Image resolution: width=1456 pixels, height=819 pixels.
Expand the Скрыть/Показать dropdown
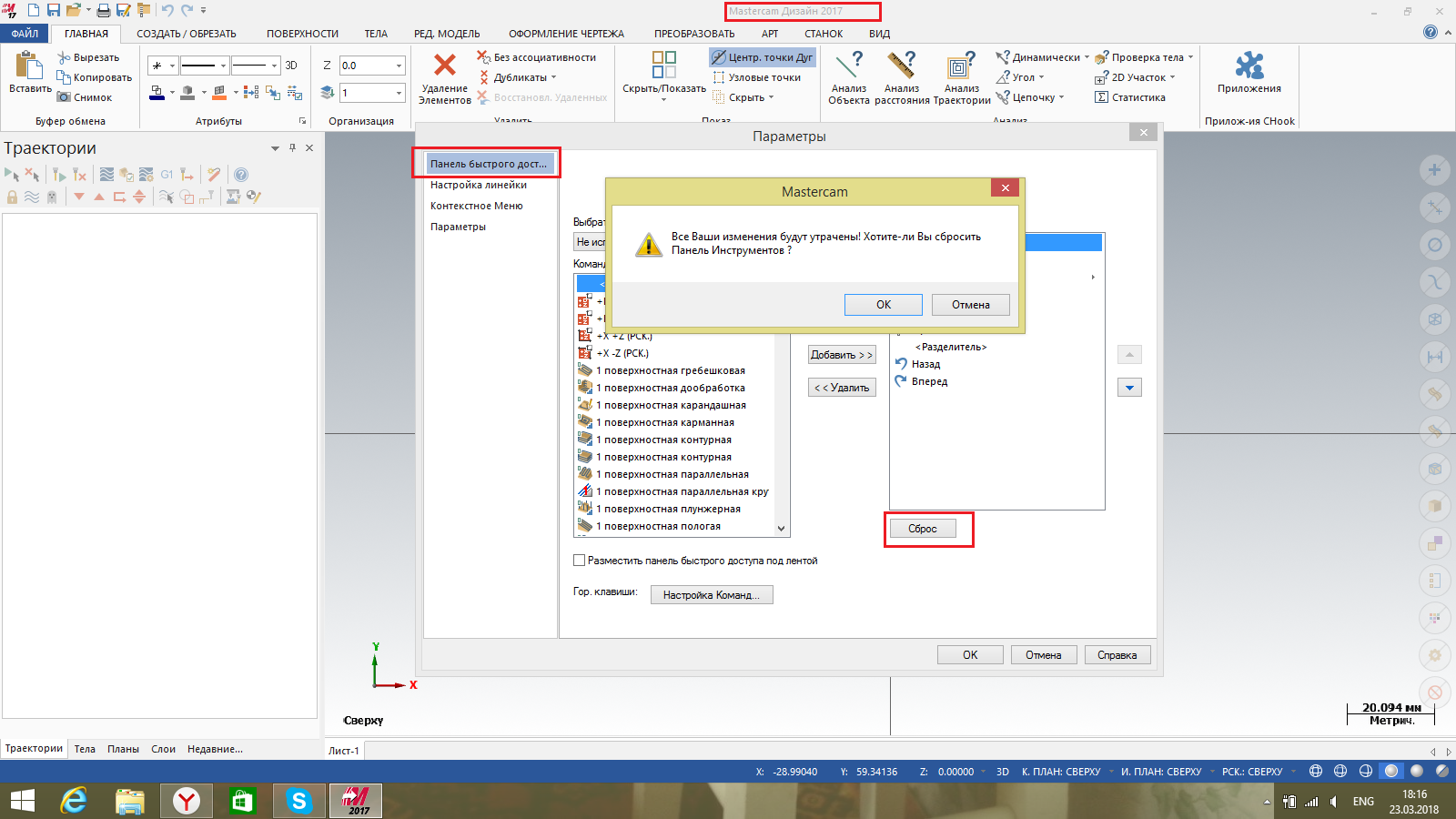tap(663, 99)
